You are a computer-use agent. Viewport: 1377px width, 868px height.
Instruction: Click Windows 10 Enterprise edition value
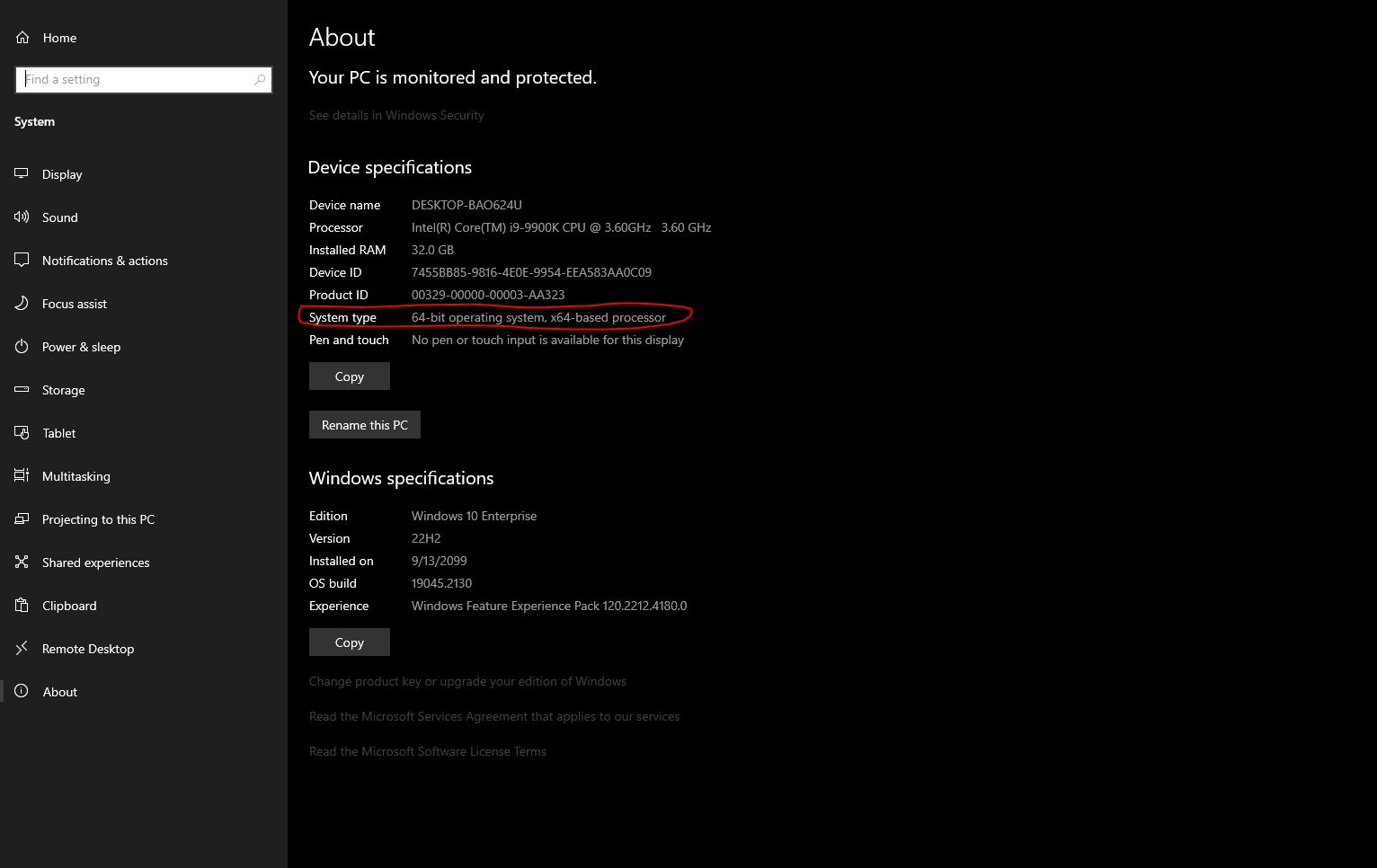click(x=474, y=516)
